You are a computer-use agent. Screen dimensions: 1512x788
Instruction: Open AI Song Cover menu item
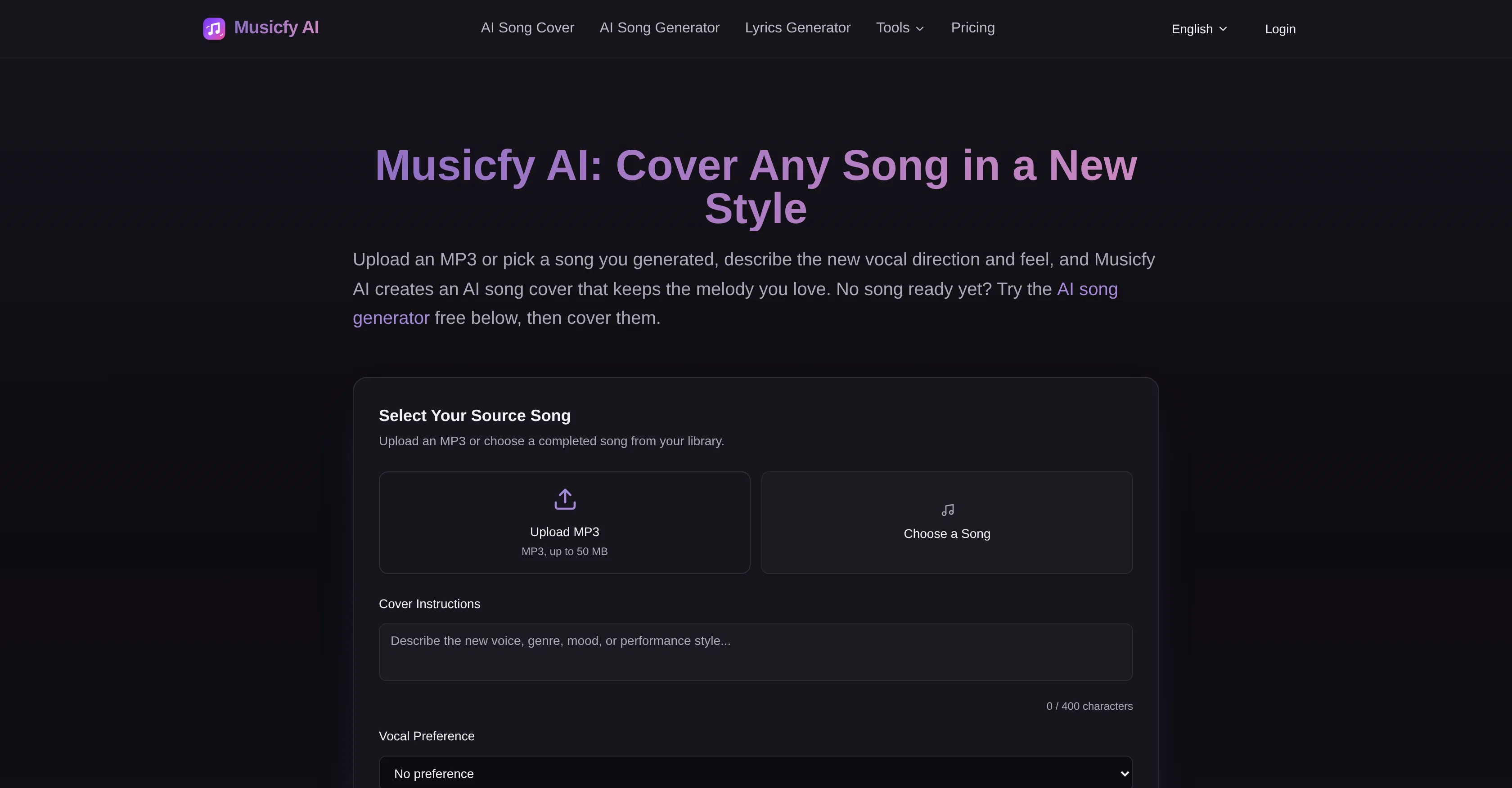tap(527, 27)
